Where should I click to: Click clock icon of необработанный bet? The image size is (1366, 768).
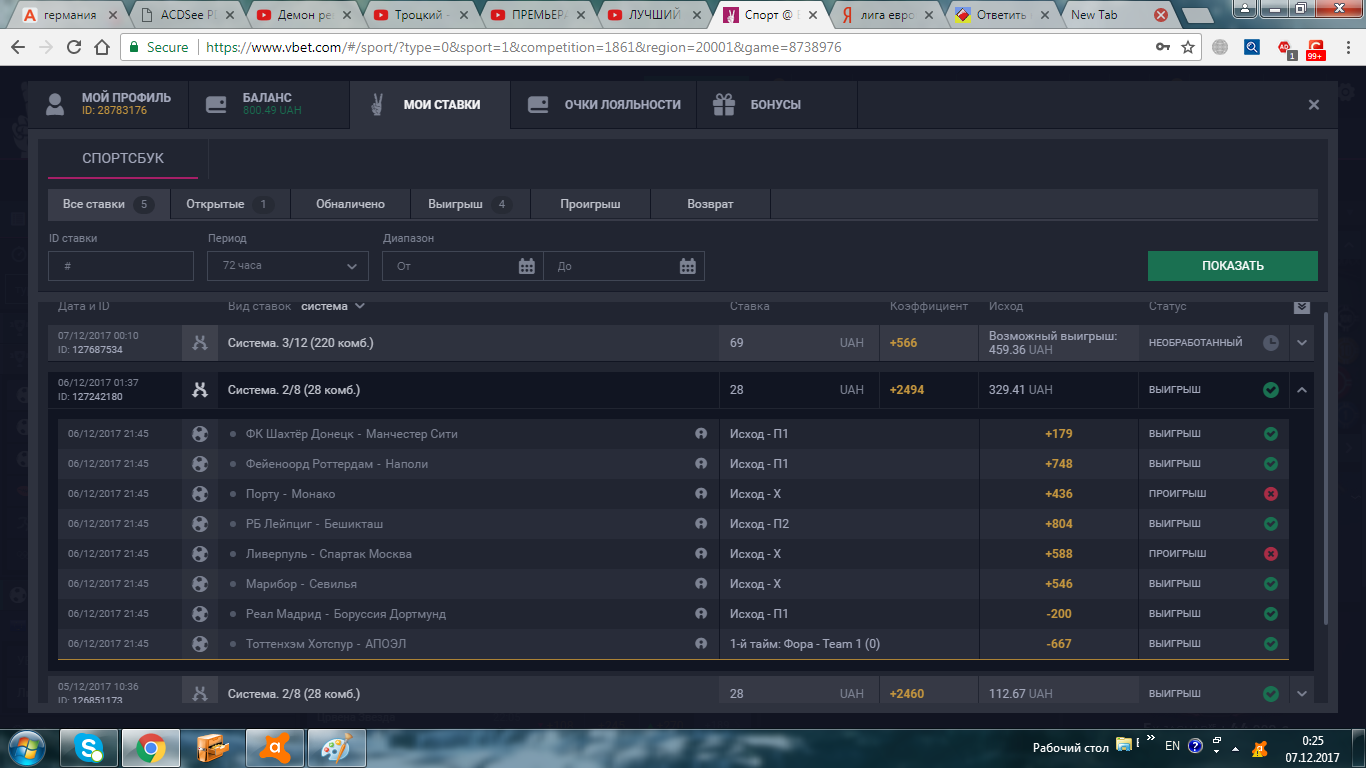click(x=1270, y=343)
